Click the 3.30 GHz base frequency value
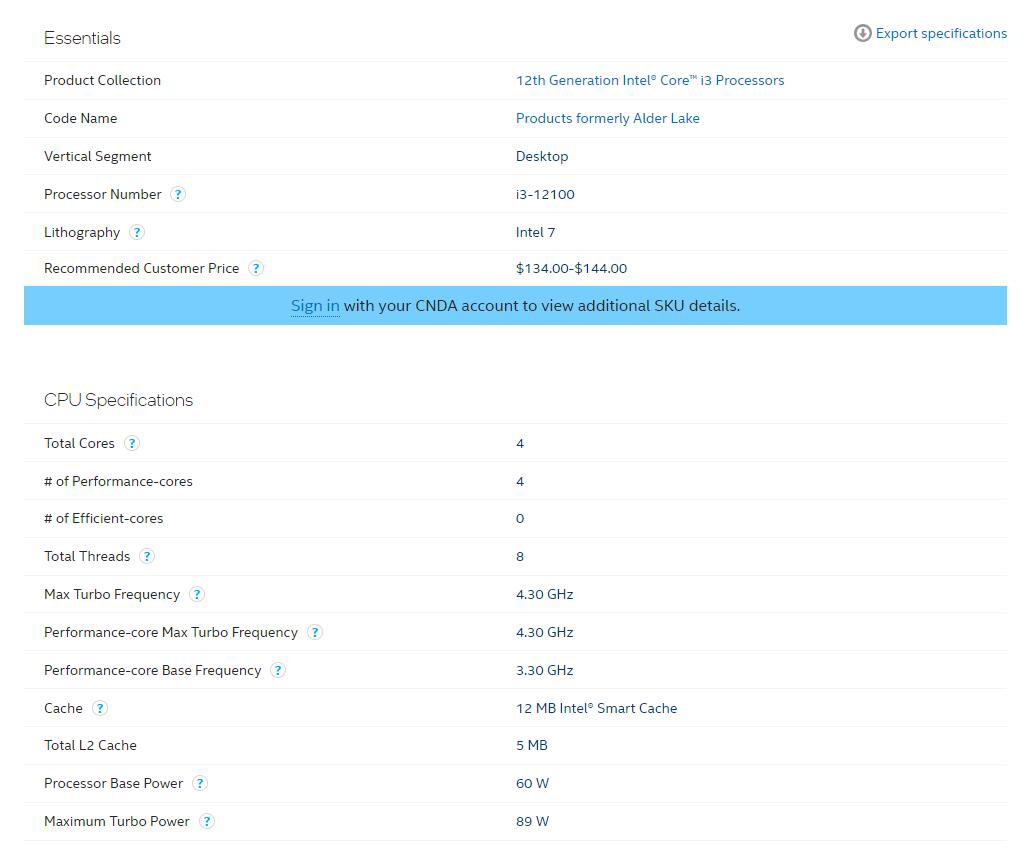Image resolution: width=1029 pixels, height=864 pixels. pyautogui.click(x=545, y=670)
